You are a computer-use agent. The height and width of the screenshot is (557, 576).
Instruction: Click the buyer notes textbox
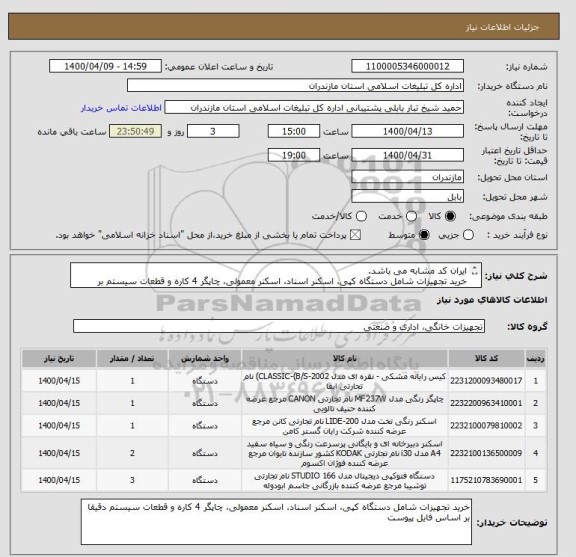pyautogui.click(x=276, y=521)
